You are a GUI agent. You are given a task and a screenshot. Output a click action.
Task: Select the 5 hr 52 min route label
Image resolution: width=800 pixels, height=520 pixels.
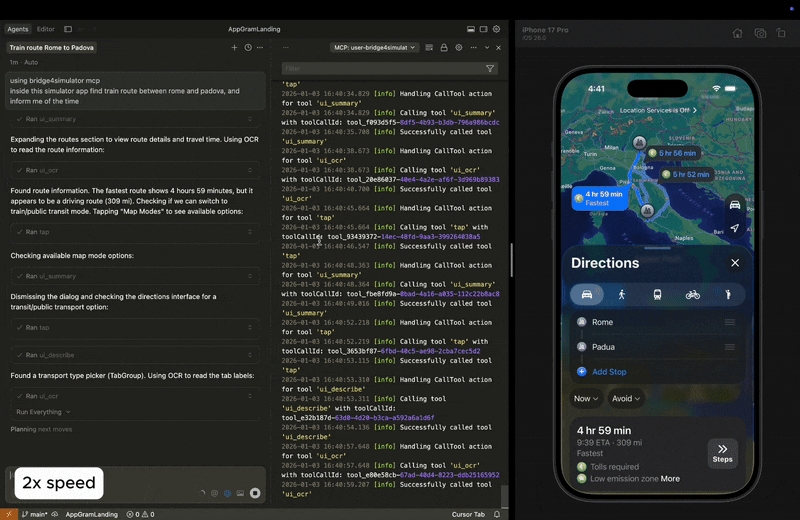687,175
